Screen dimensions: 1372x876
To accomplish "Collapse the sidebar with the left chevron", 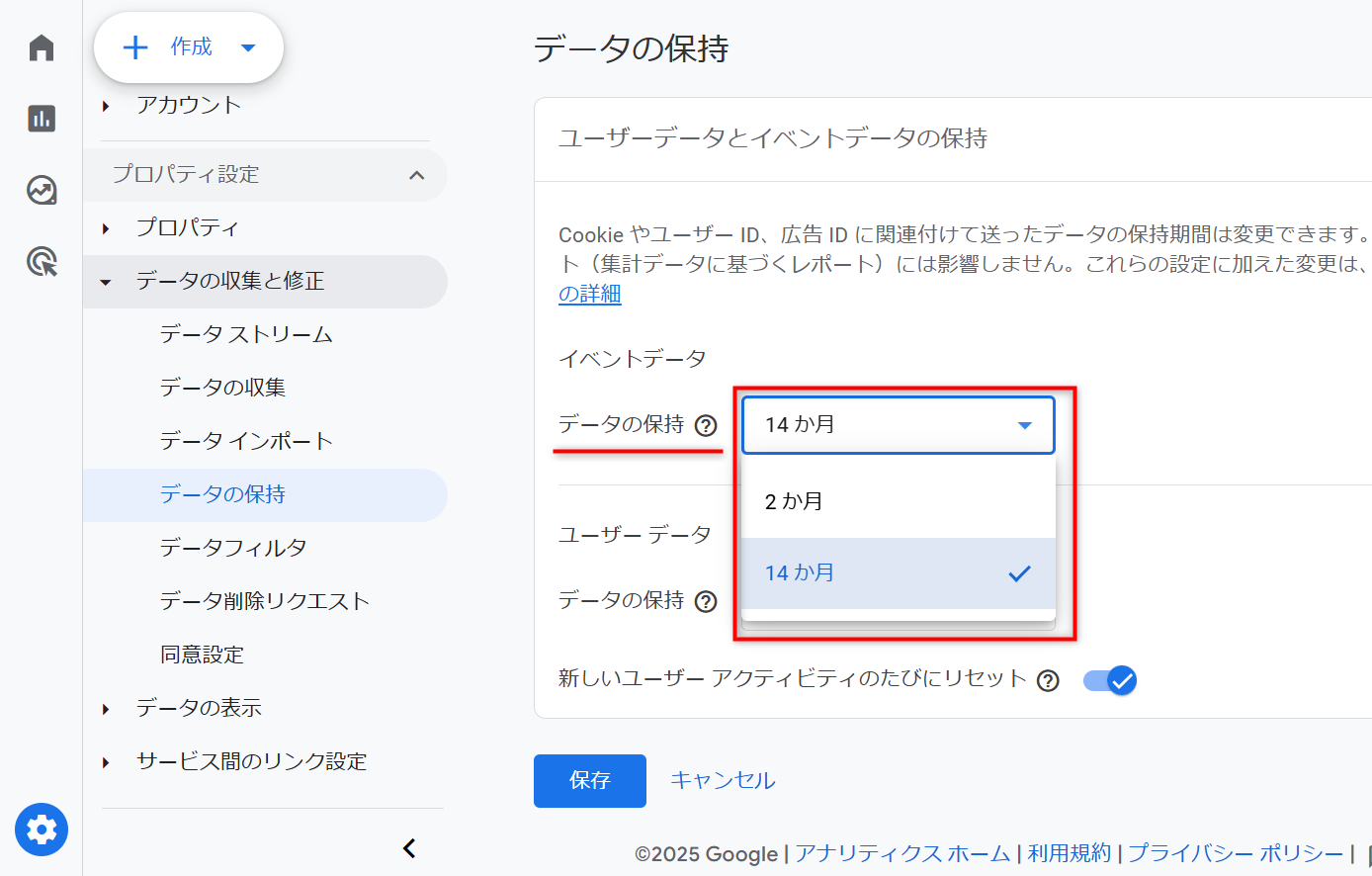I will click(x=409, y=848).
